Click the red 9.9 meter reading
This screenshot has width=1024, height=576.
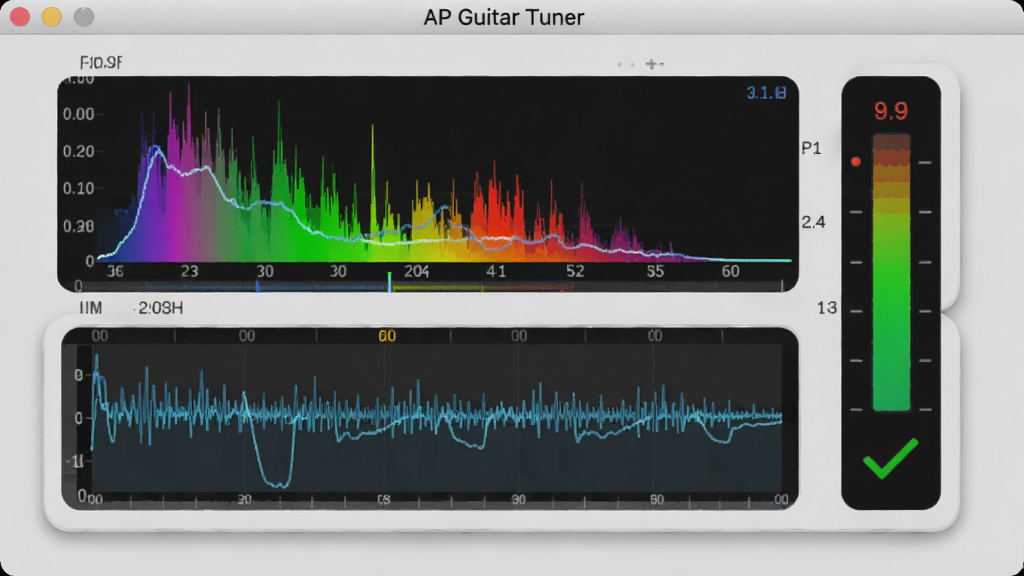891,111
